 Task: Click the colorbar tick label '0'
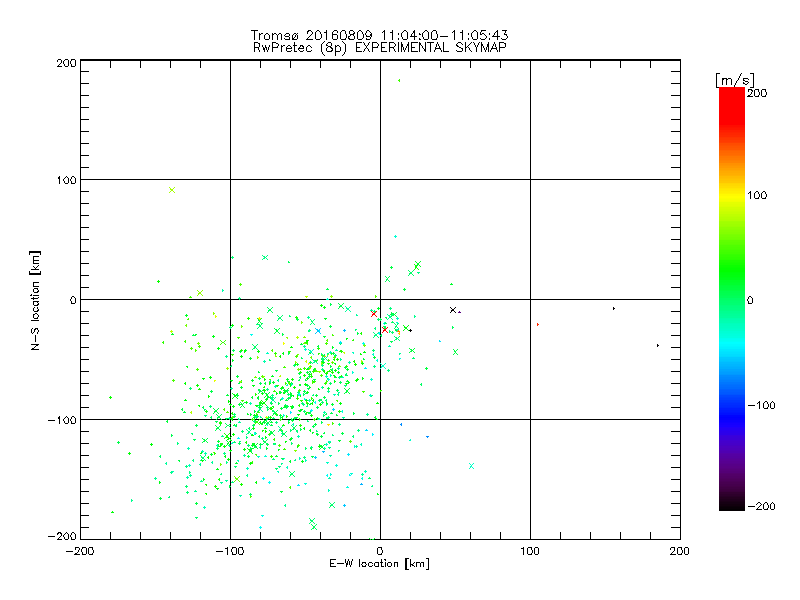[750, 300]
